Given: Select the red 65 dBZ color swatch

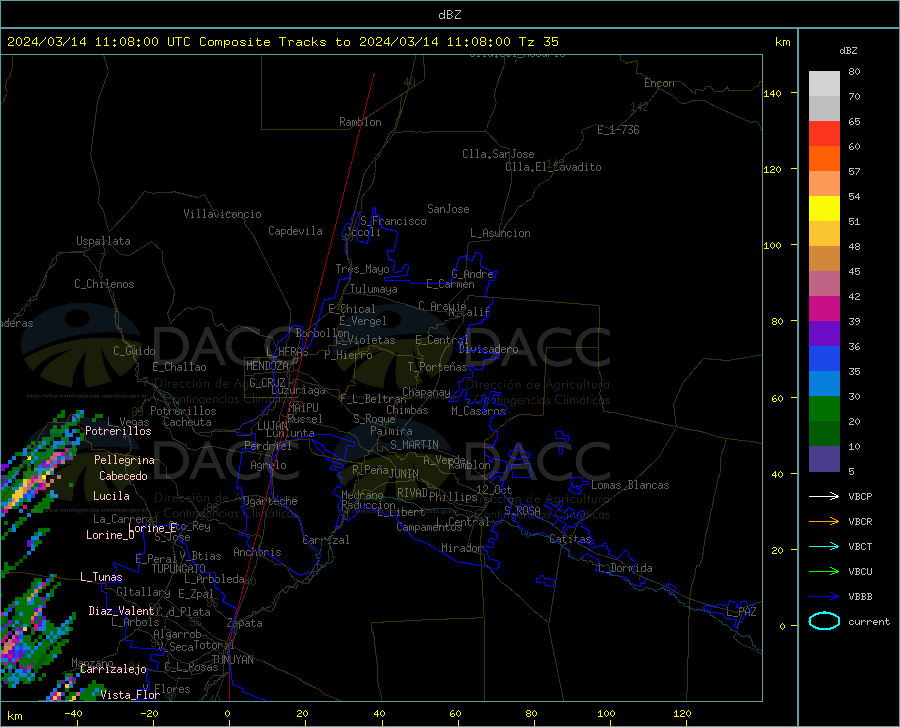Looking at the screenshot, I should (x=824, y=134).
